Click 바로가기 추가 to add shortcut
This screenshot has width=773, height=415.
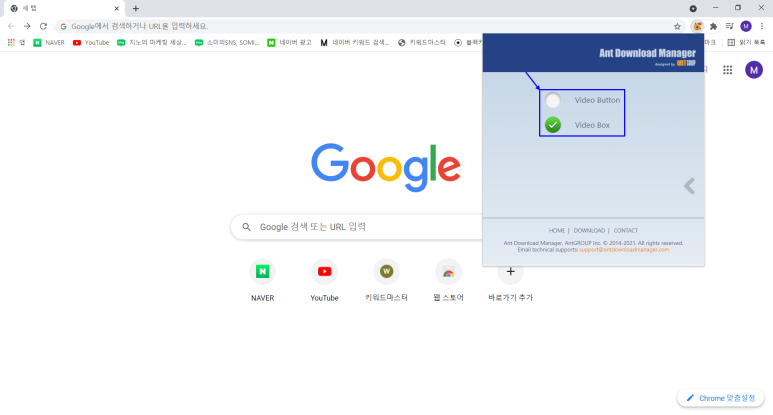pos(510,280)
